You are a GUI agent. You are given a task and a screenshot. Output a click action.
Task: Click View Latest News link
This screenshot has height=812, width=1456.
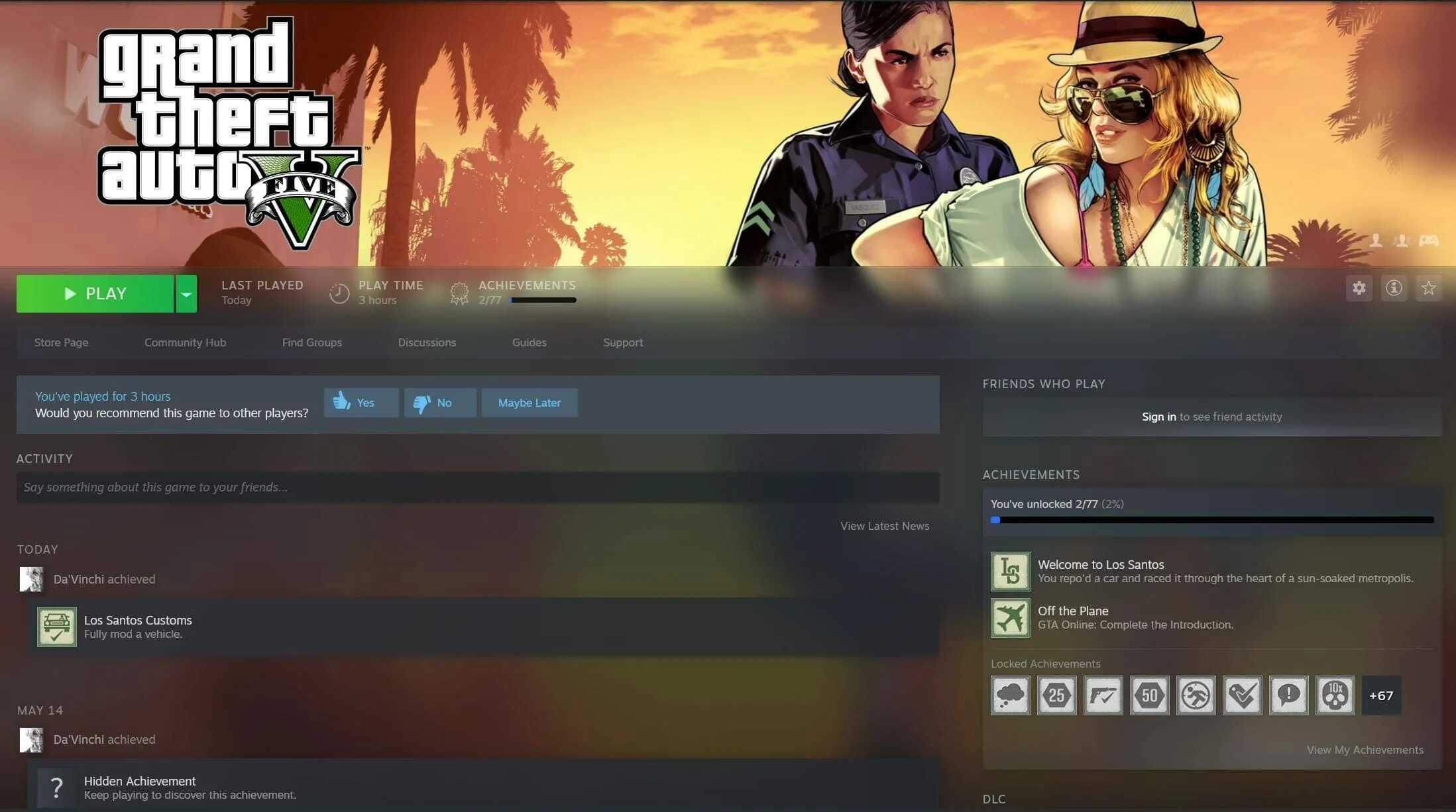coord(884,525)
